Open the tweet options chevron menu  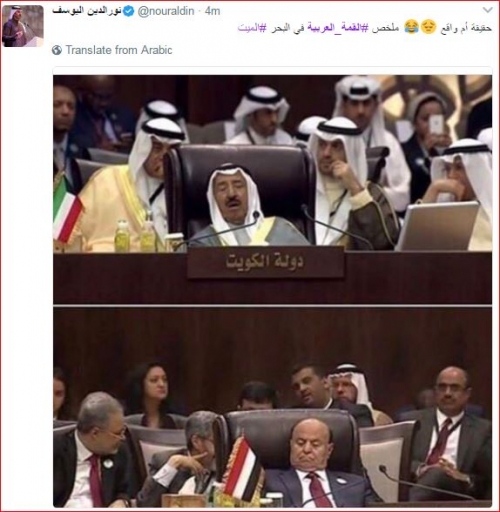487,10
